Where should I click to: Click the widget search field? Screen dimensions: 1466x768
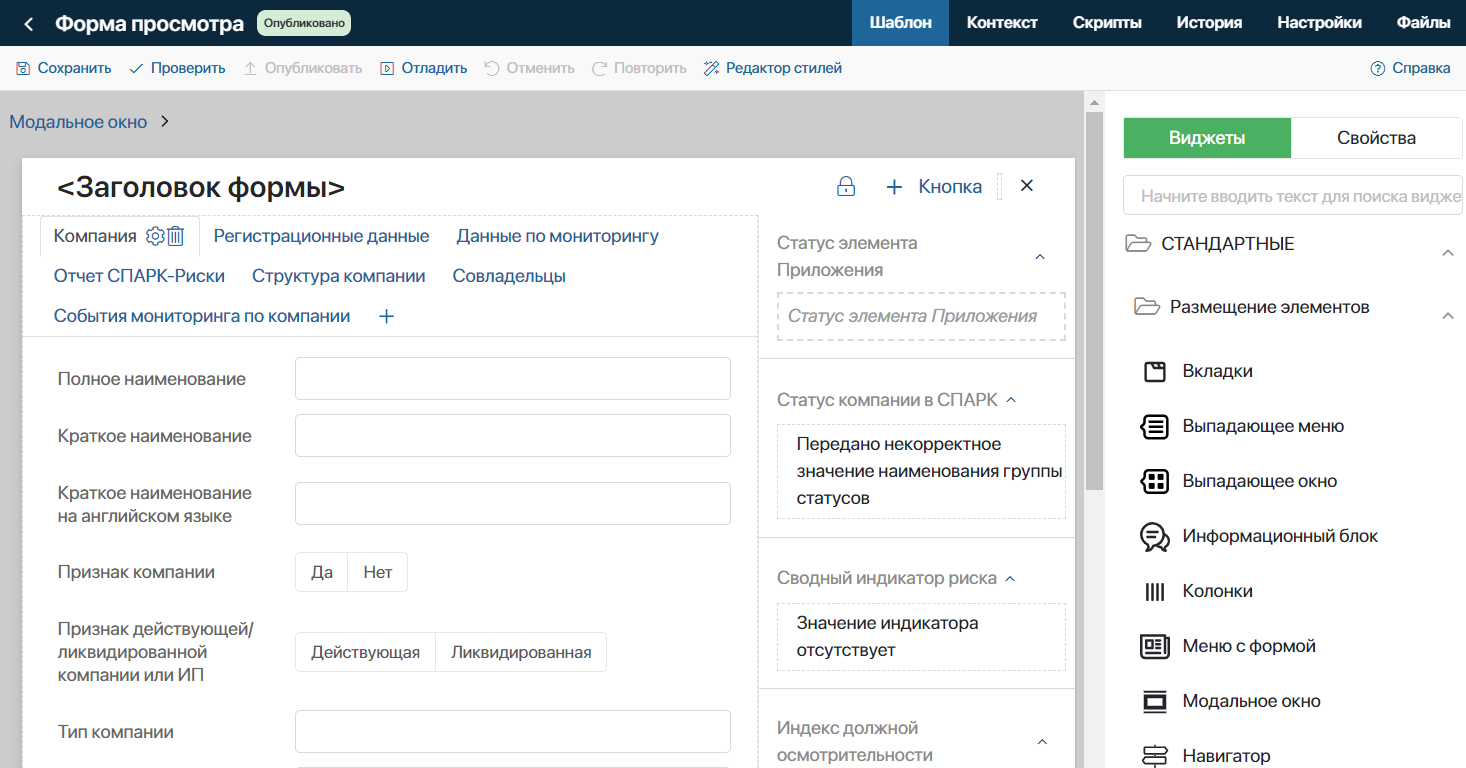1293,196
